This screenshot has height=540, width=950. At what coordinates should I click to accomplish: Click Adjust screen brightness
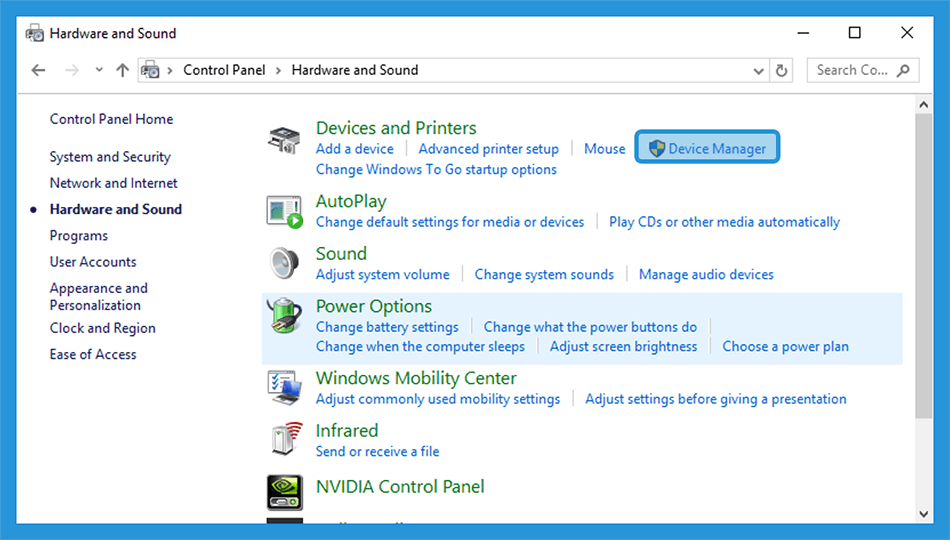coord(623,347)
